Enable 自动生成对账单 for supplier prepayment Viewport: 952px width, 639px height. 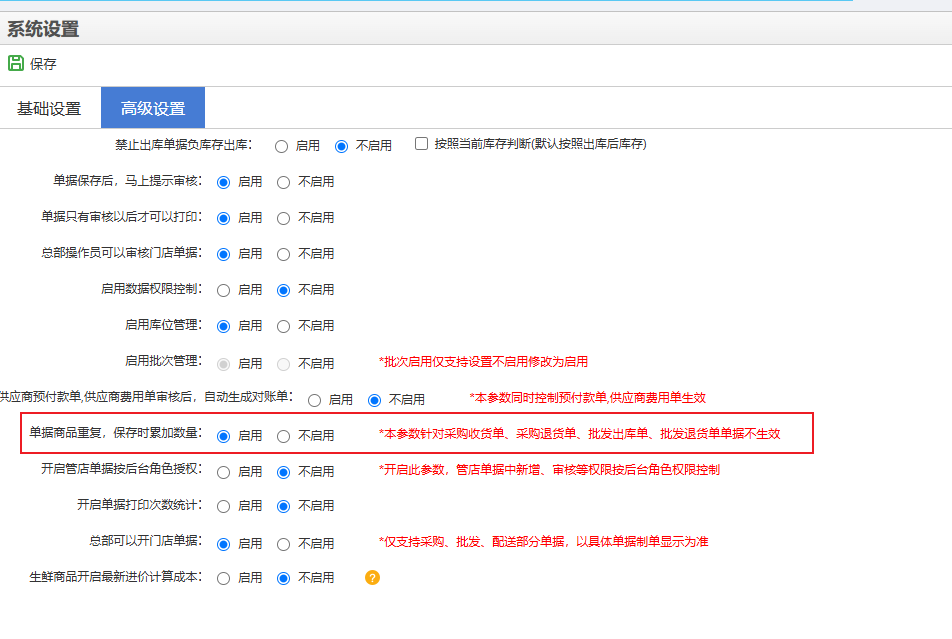[x=315, y=400]
